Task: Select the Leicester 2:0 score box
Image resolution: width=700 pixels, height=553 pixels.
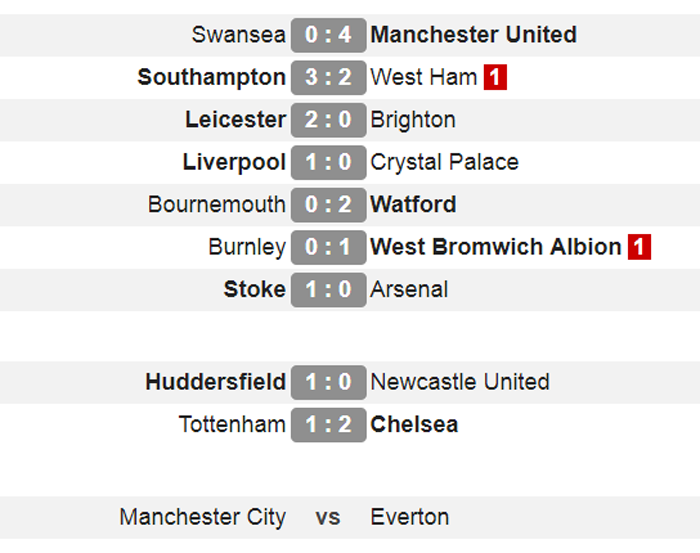Action: 329,120
